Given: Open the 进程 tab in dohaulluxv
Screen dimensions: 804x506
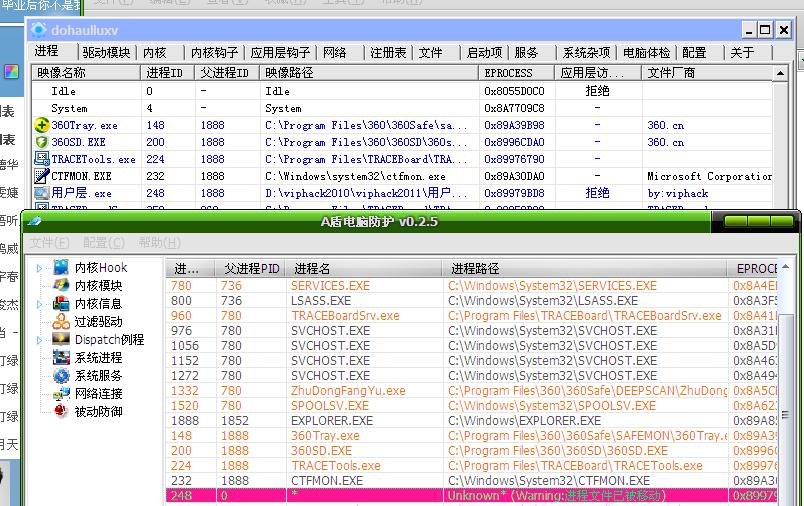Looking at the screenshot, I should [47, 51].
